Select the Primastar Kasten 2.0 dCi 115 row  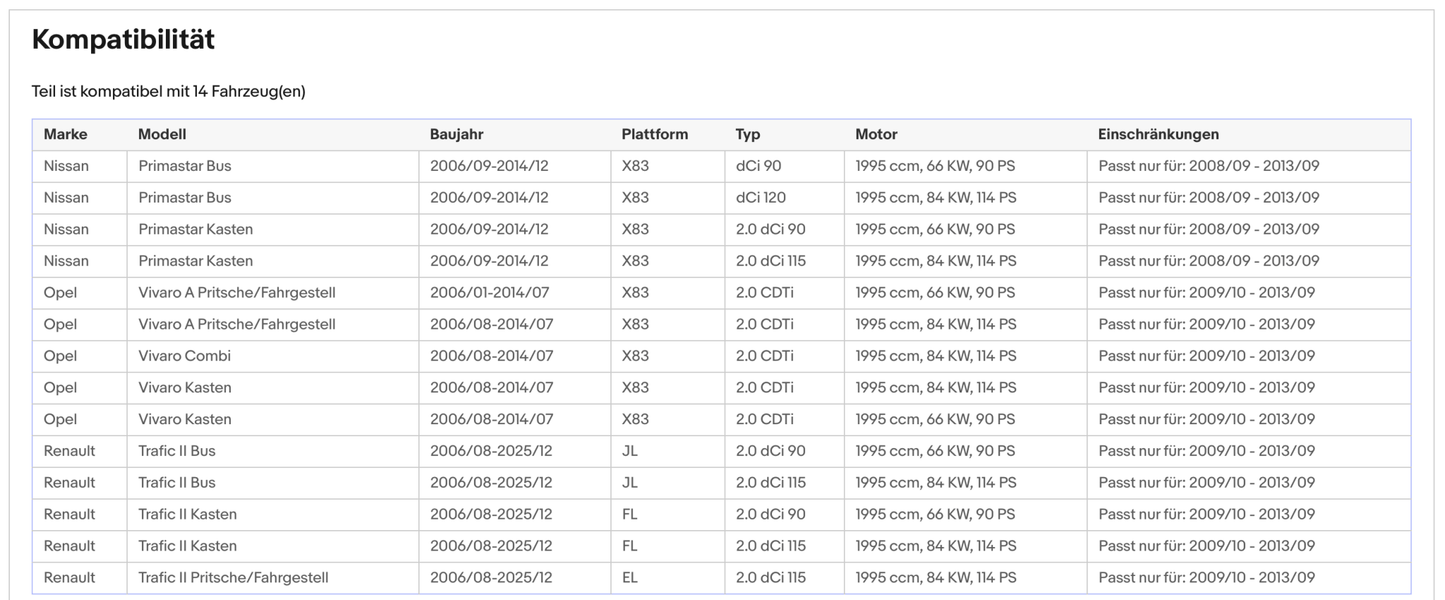coord(400,260)
